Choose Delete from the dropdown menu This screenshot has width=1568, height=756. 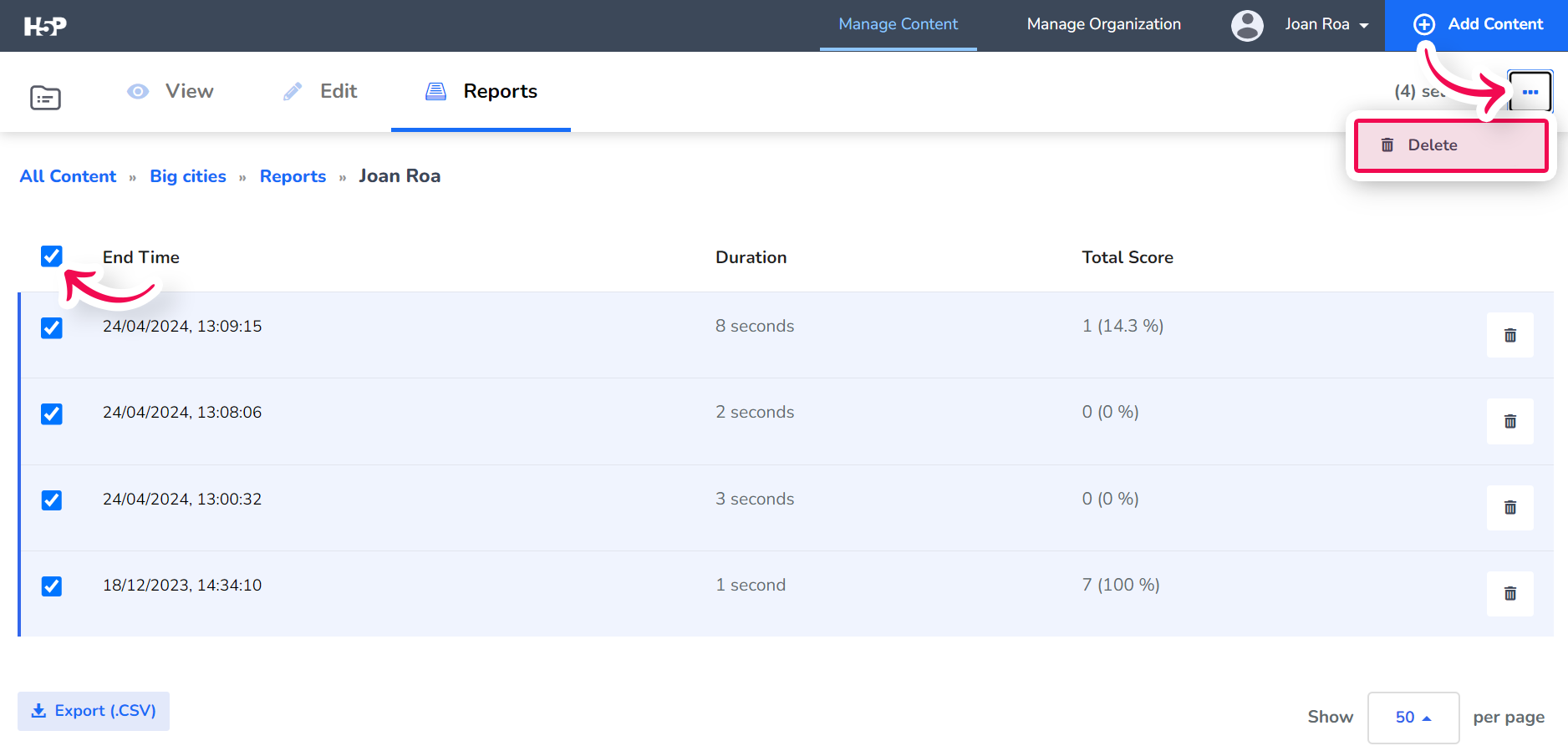click(1452, 145)
